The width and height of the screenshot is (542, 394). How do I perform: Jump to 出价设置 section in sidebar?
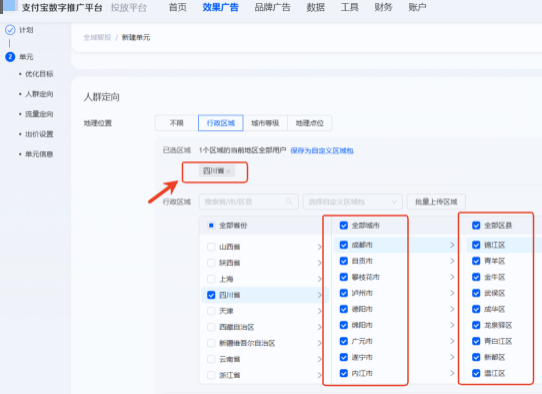(x=39, y=134)
